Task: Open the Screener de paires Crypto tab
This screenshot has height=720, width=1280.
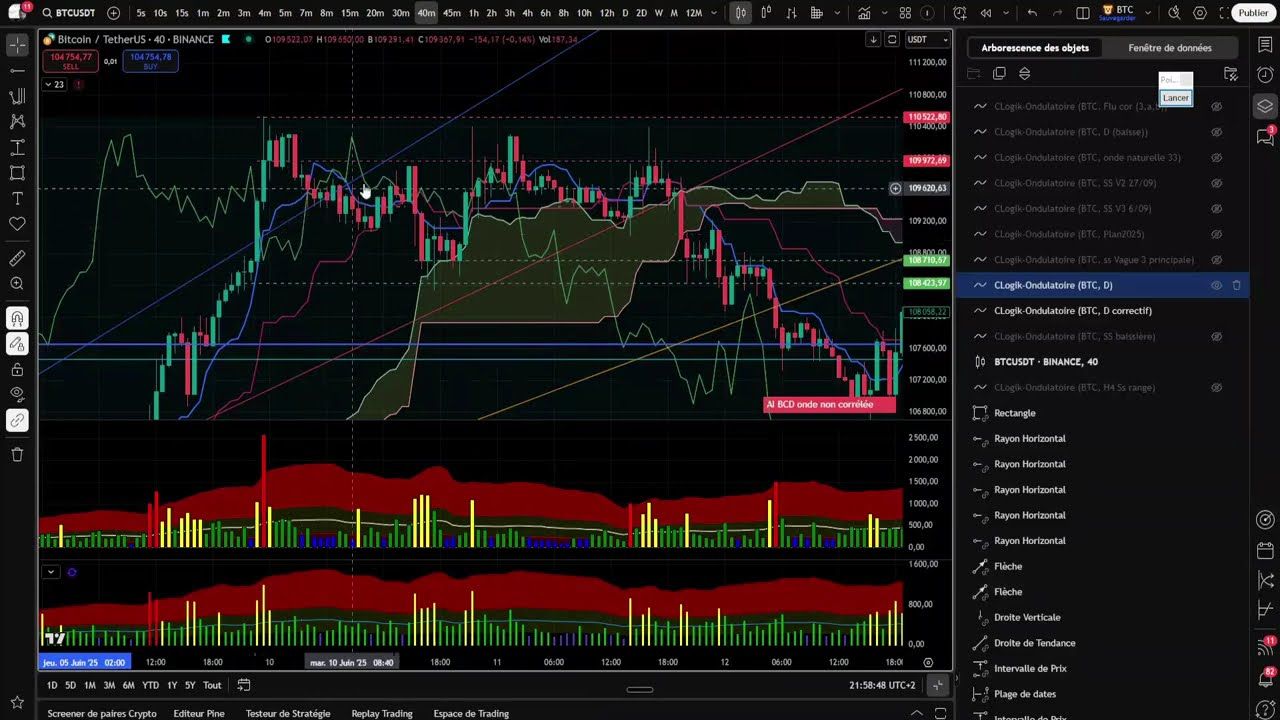Action: tap(102, 713)
